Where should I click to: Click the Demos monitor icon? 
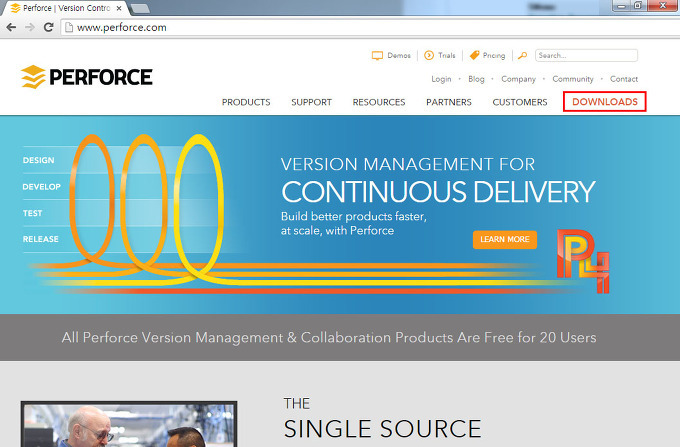[x=377, y=55]
